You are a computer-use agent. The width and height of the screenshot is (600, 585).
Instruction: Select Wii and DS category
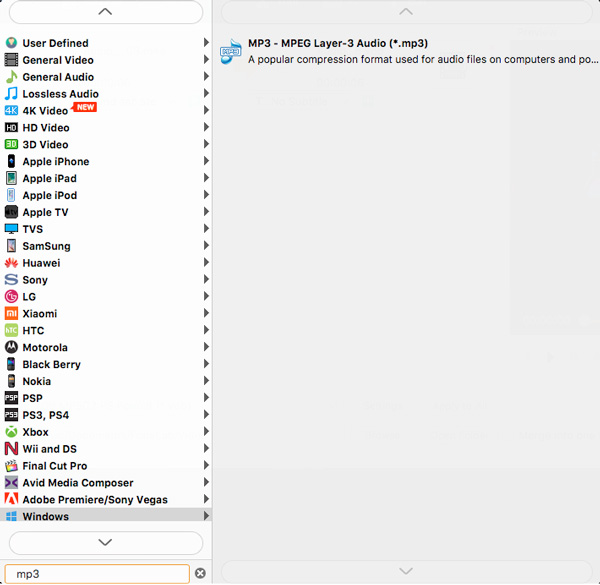[106, 448]
